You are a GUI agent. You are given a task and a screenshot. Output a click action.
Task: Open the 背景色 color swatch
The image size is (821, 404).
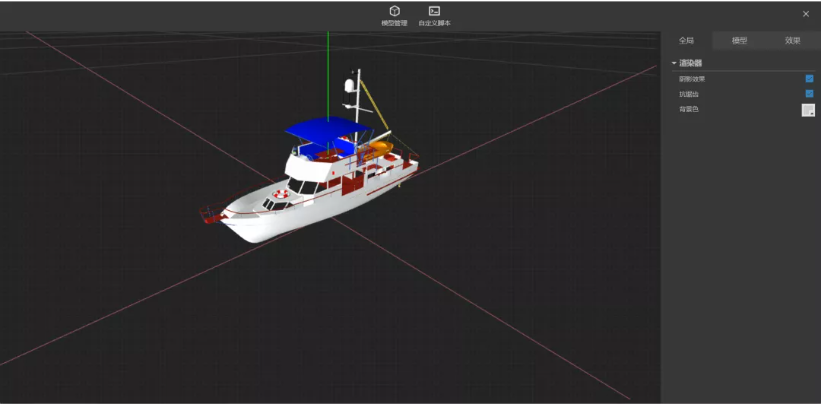tap(808, 110)
